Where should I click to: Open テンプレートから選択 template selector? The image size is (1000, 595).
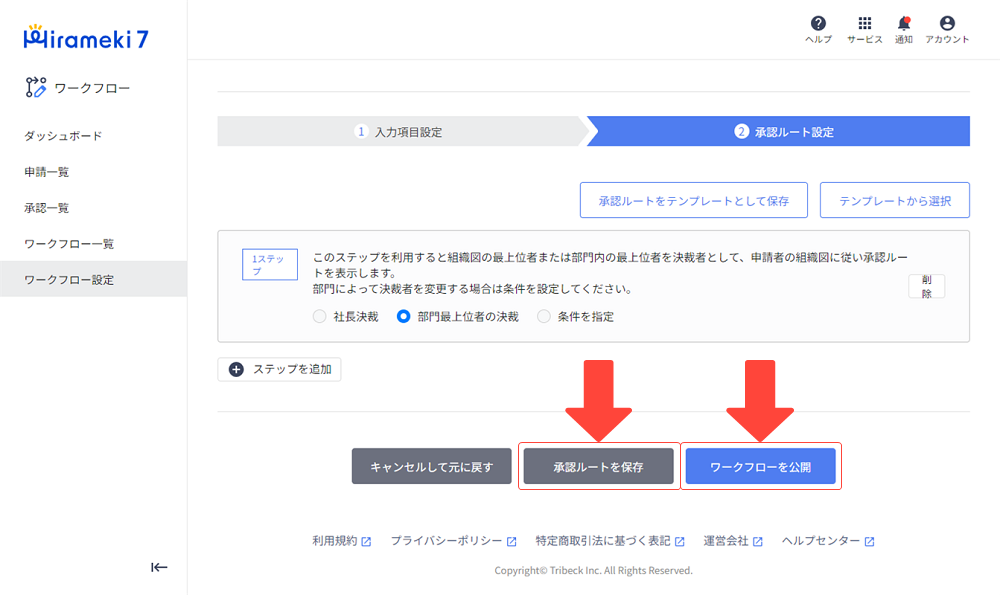tap(894, 200)
